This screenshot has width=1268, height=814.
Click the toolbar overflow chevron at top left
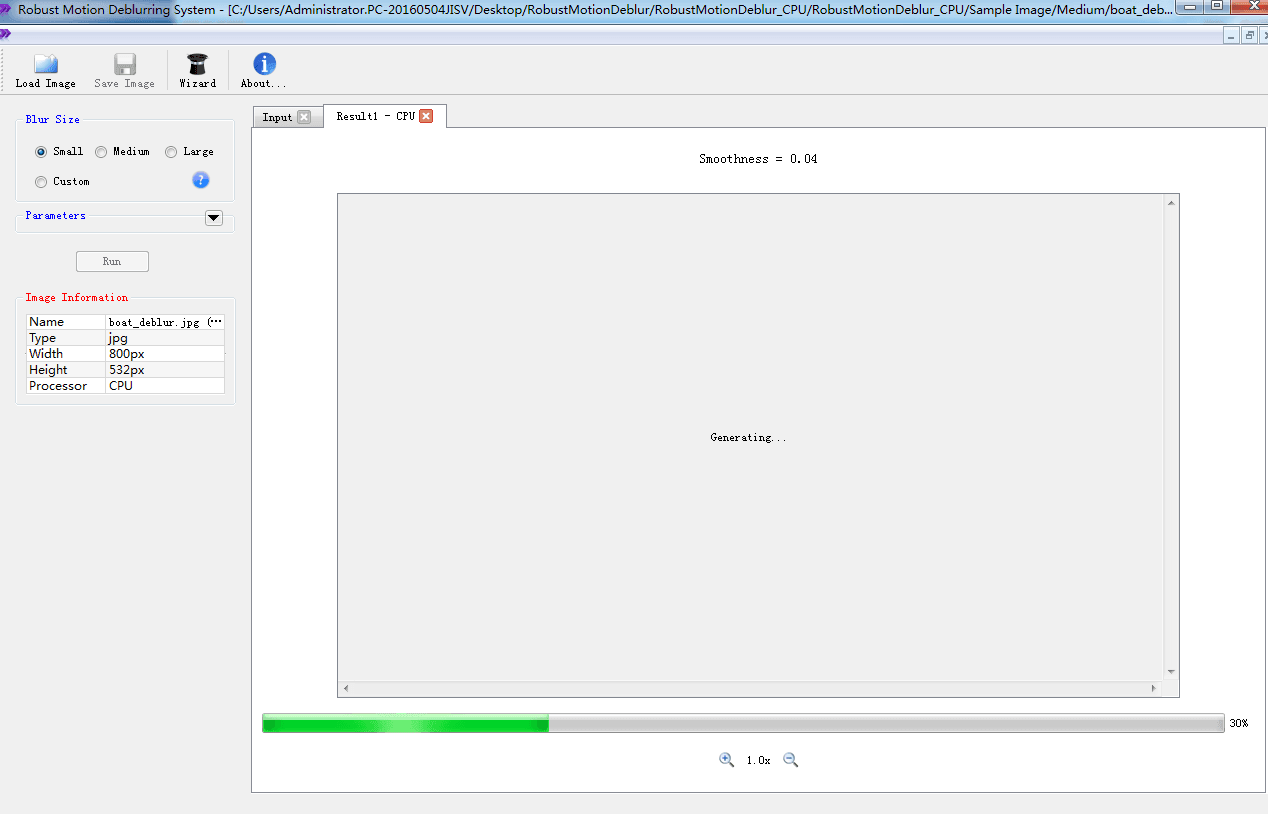point(6,34)
